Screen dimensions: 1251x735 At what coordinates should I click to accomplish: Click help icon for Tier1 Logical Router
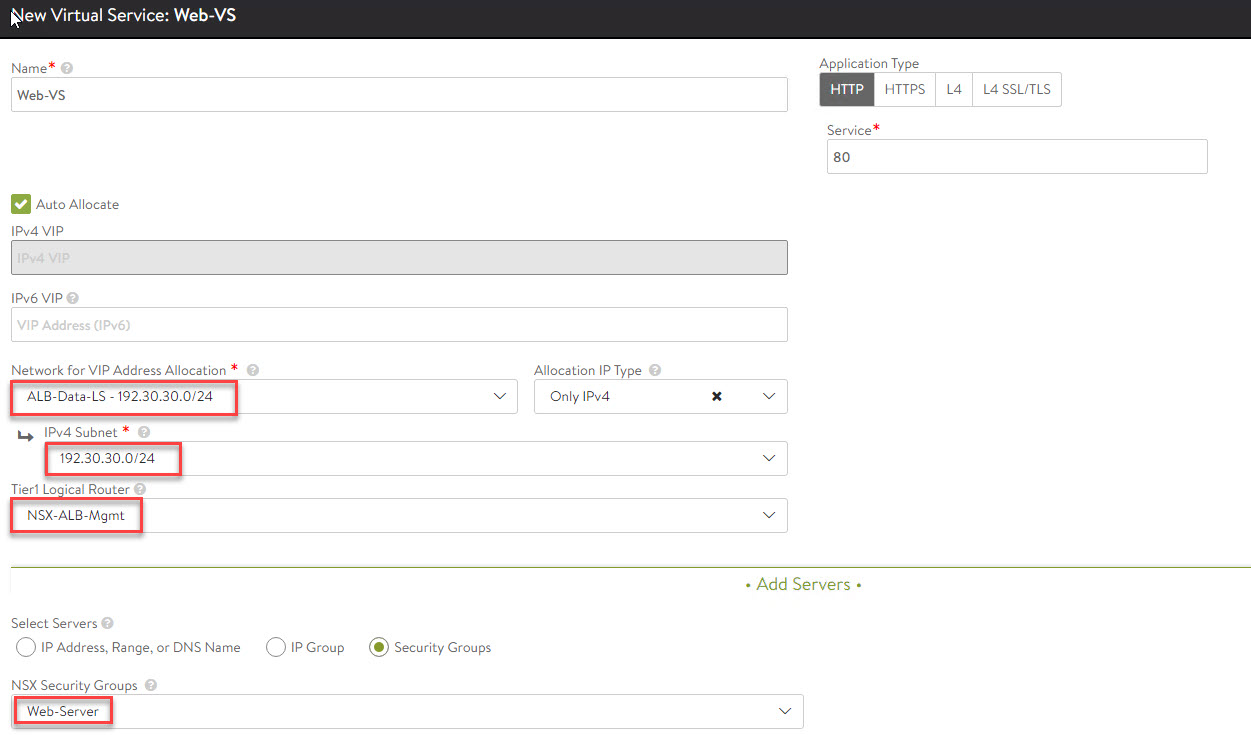point(139,489)
